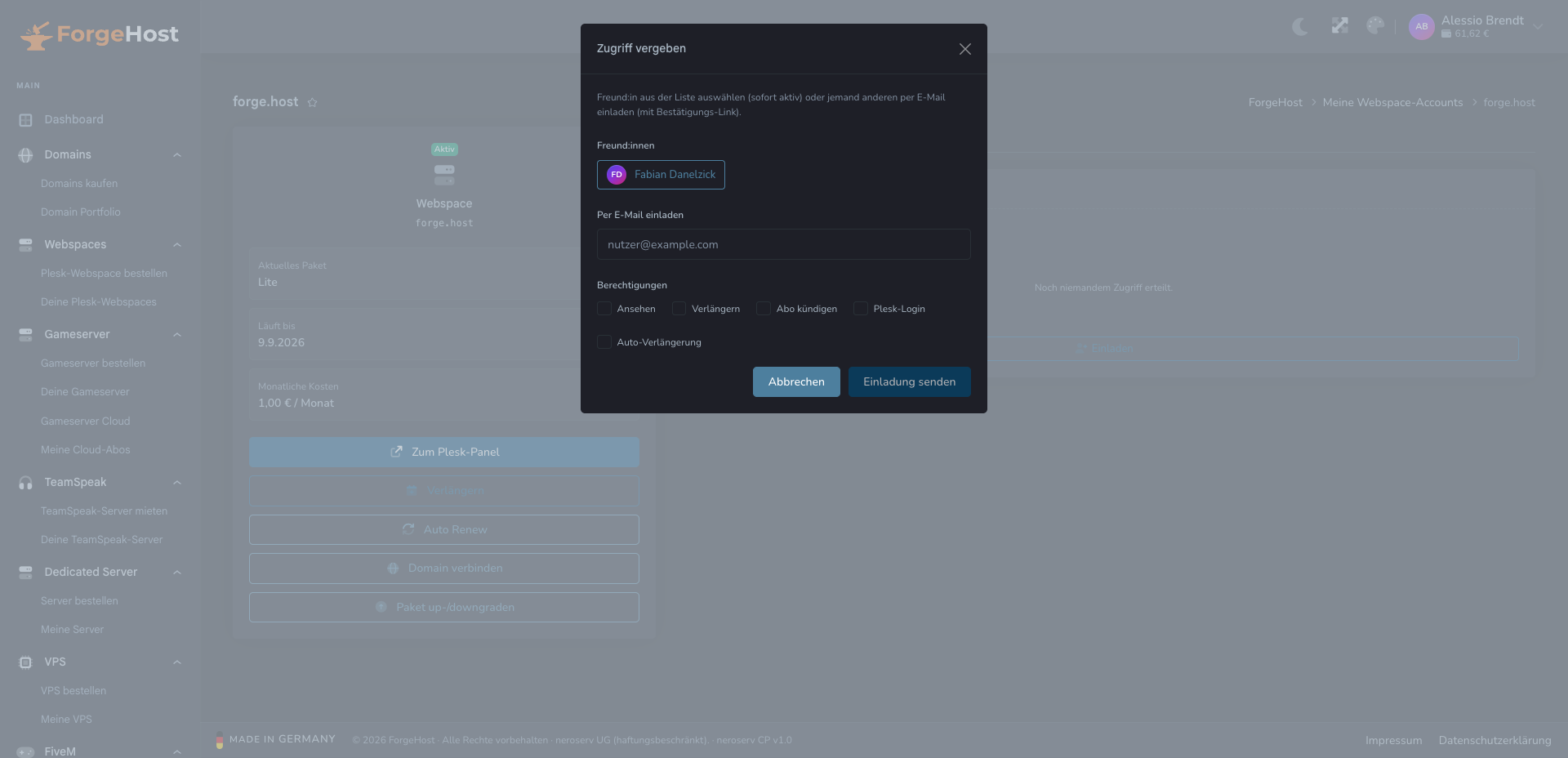The image size is (1568, 758).
Task: Click the FiveM gamepad icon
Action: [x=25, y=751]
